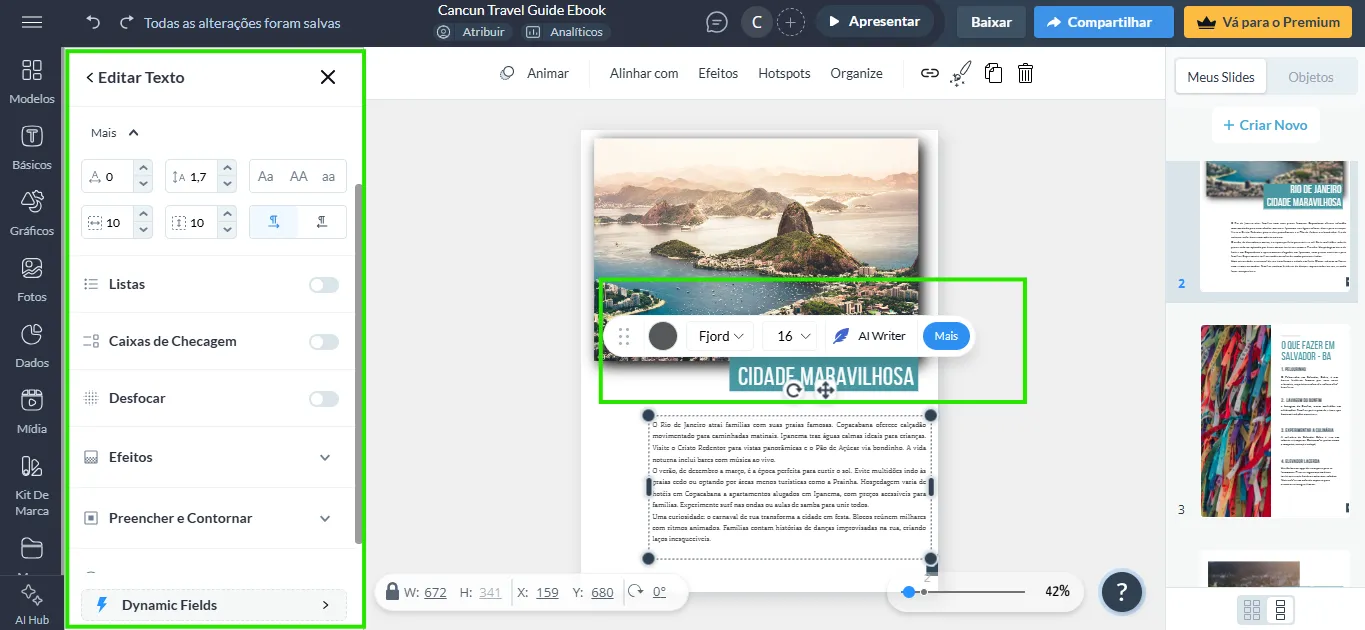Delete the selected element with trash icon

click(x=1025, y=73)
